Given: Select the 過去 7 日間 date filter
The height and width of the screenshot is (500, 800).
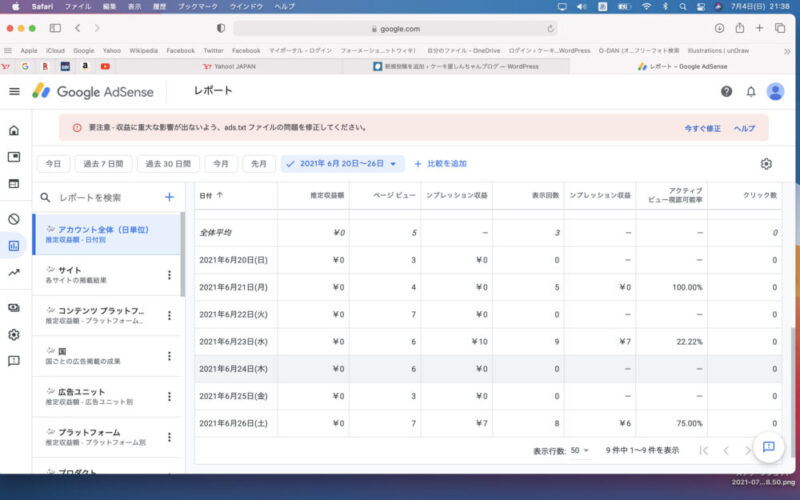Looking at the screenshot, I should 103,164.
